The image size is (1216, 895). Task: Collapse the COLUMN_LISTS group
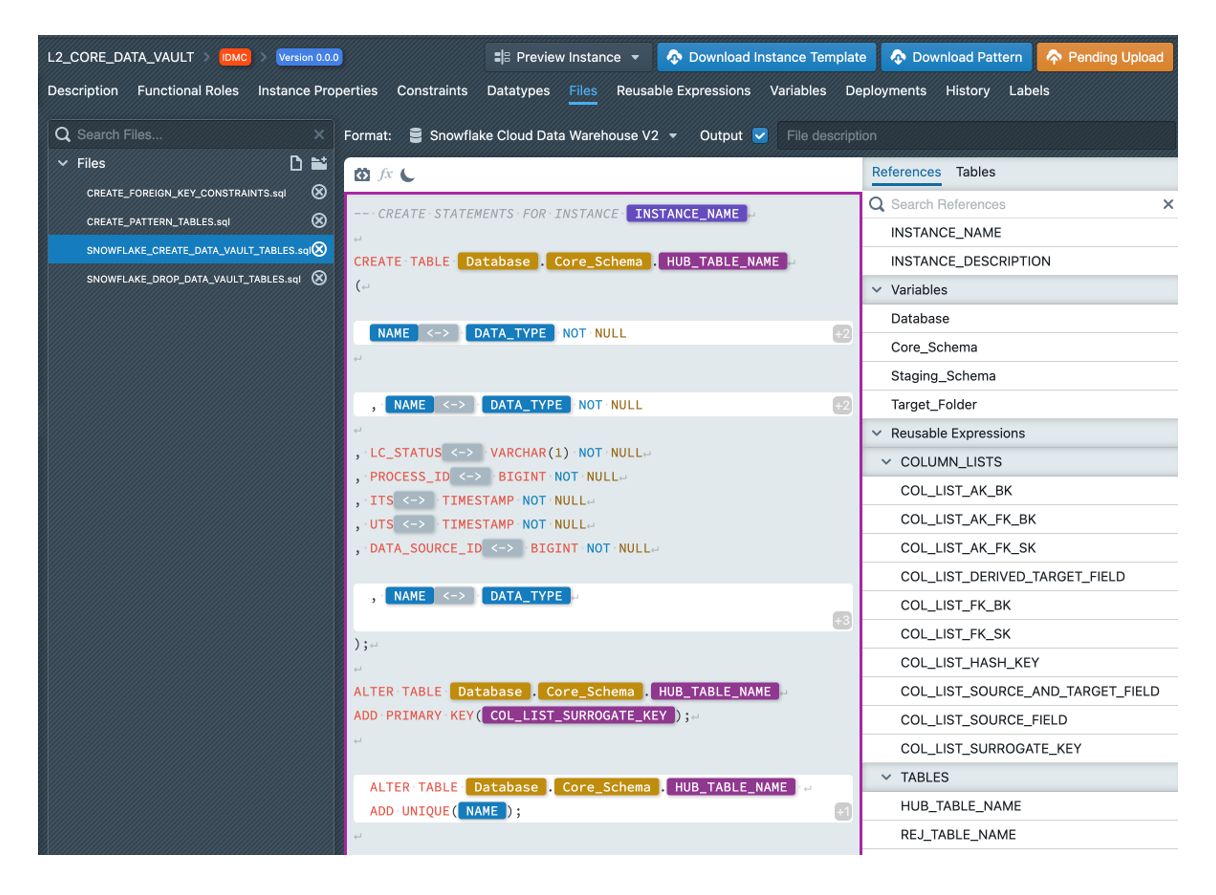pyautogui.click(x=887, y=462)
